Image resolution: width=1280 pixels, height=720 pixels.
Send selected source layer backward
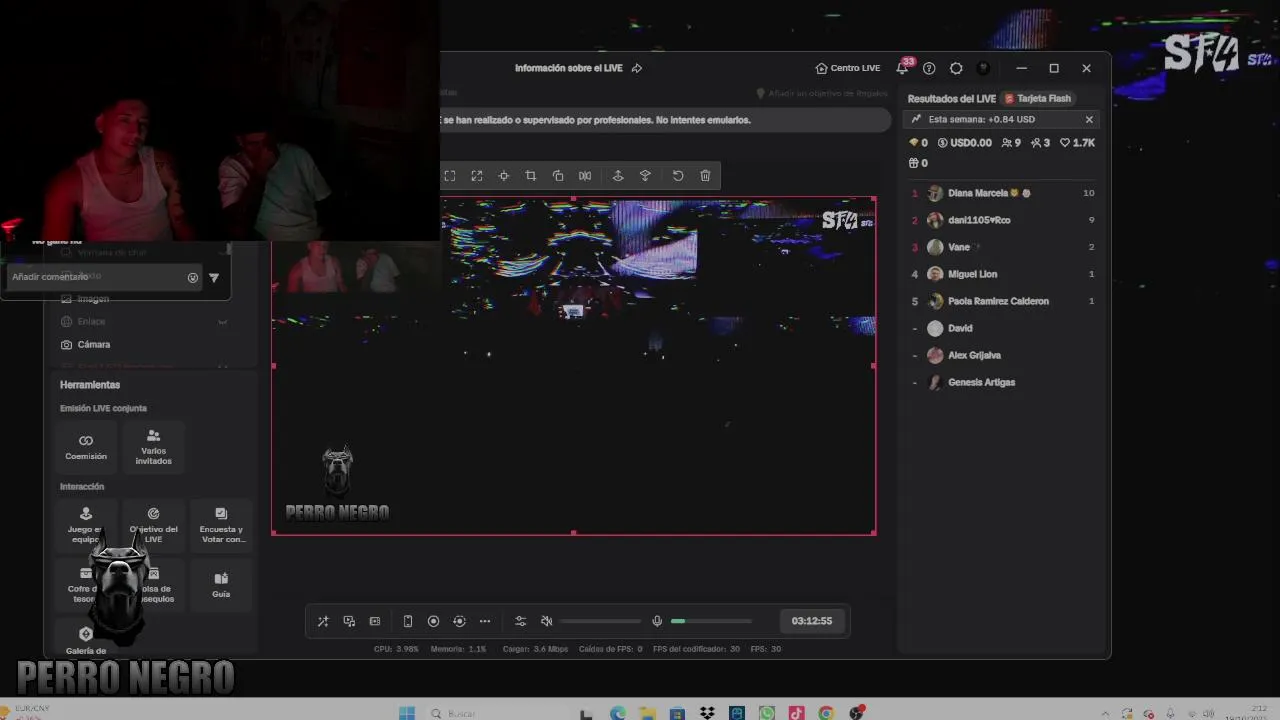[645, 176]
